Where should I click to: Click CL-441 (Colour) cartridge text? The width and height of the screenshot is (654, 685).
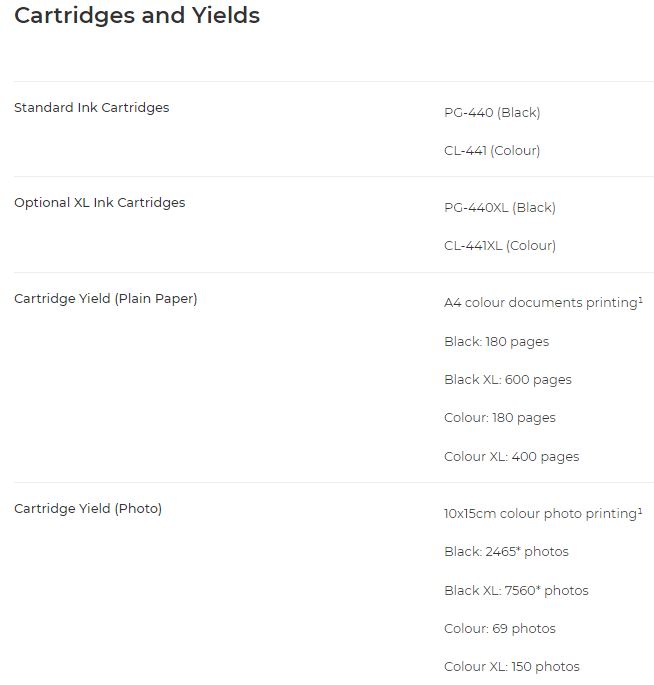[x=492, y=150]
